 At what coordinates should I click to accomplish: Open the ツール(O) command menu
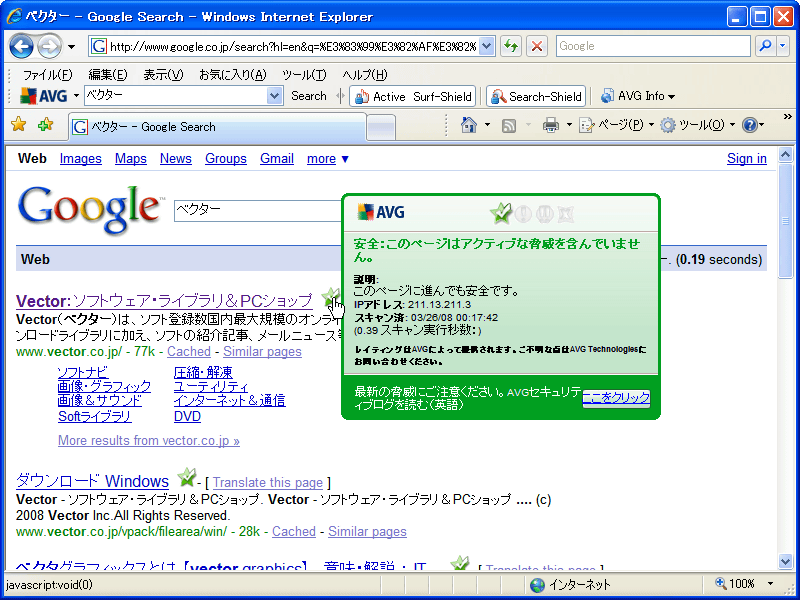click(x=697, y=125)
